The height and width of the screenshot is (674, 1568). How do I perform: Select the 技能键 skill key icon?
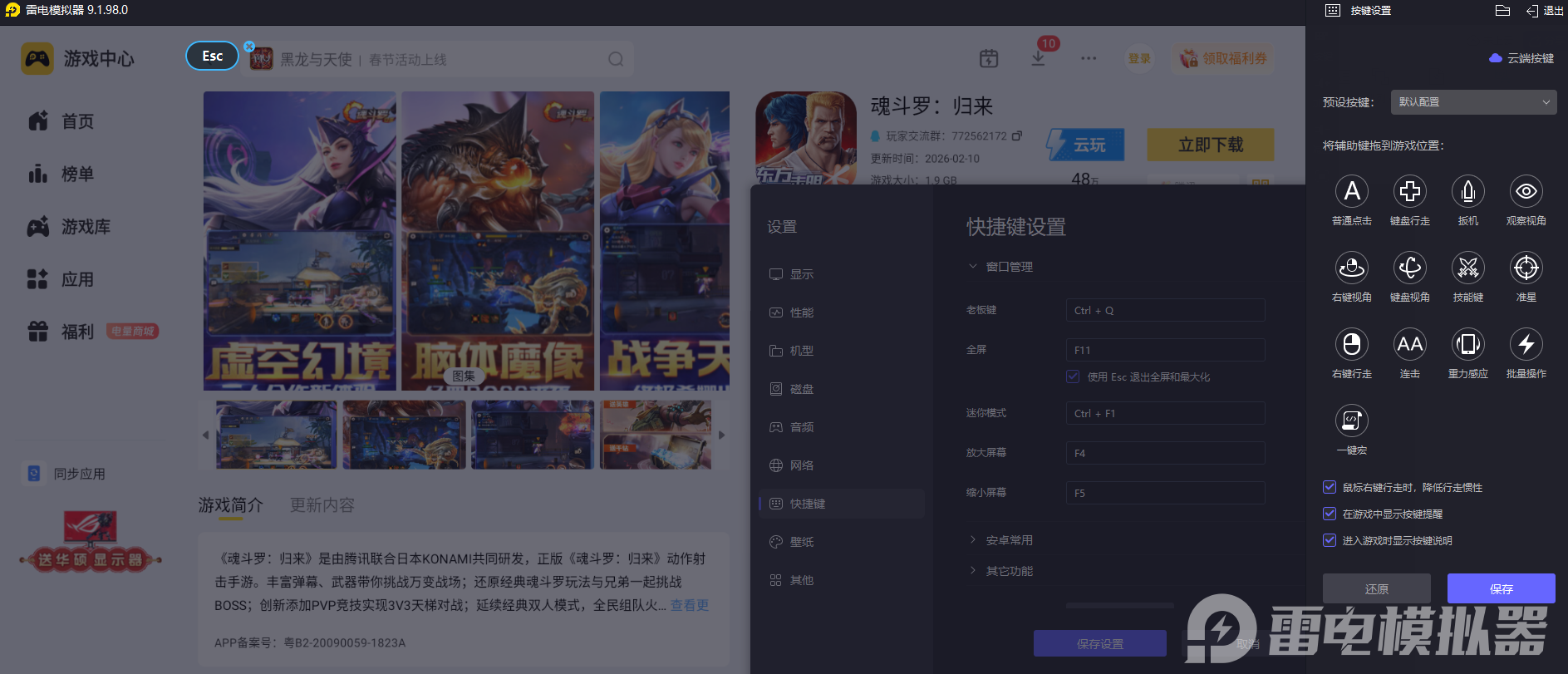point(1468,268)
